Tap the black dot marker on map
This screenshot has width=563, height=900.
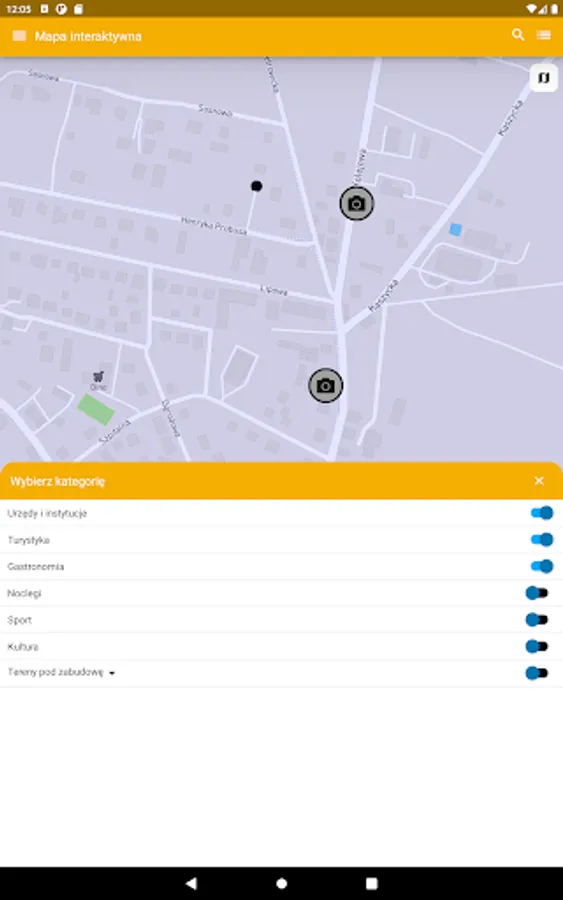[x=257, y=186]
